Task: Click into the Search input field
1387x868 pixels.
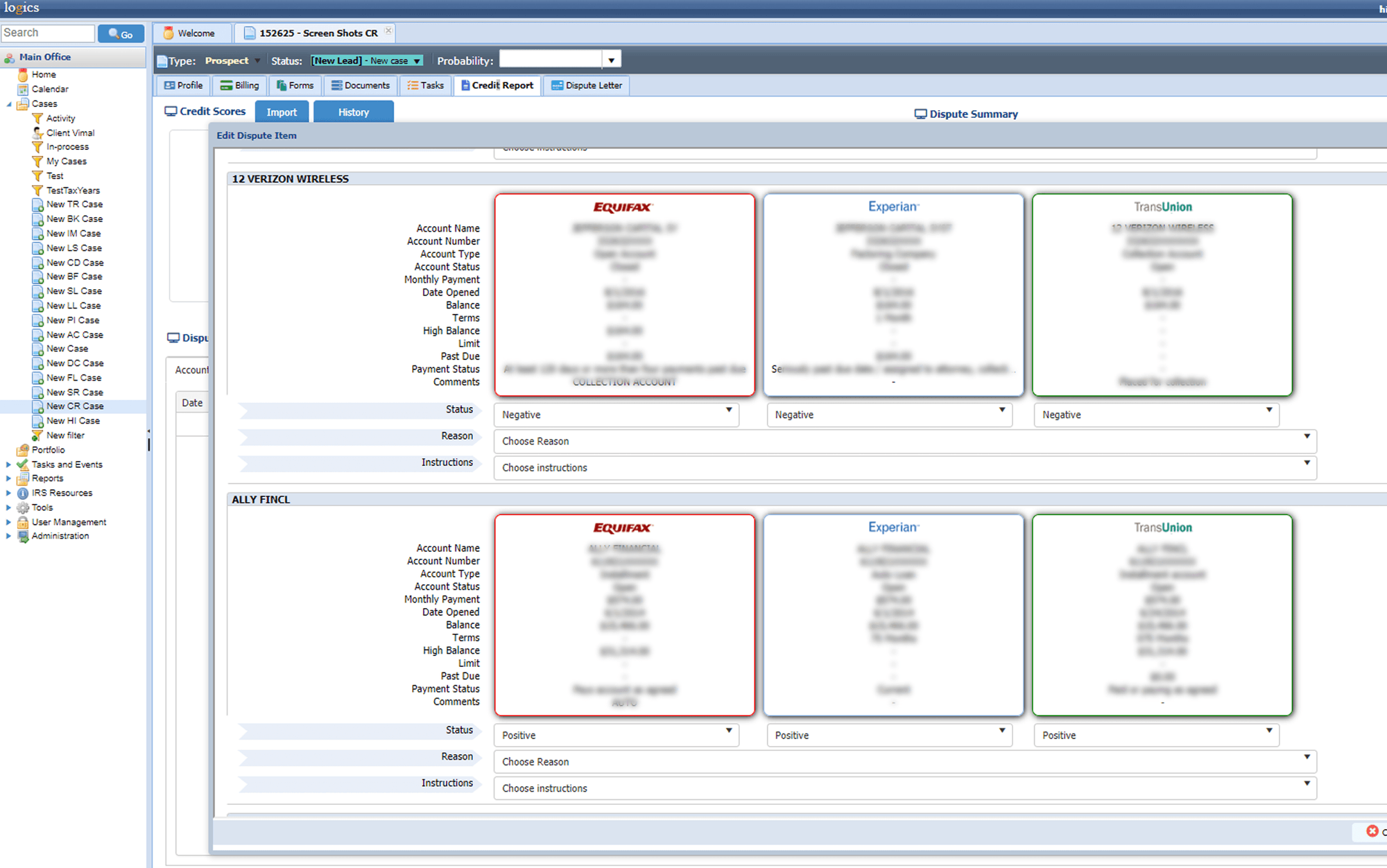Action: coord(47,33)
